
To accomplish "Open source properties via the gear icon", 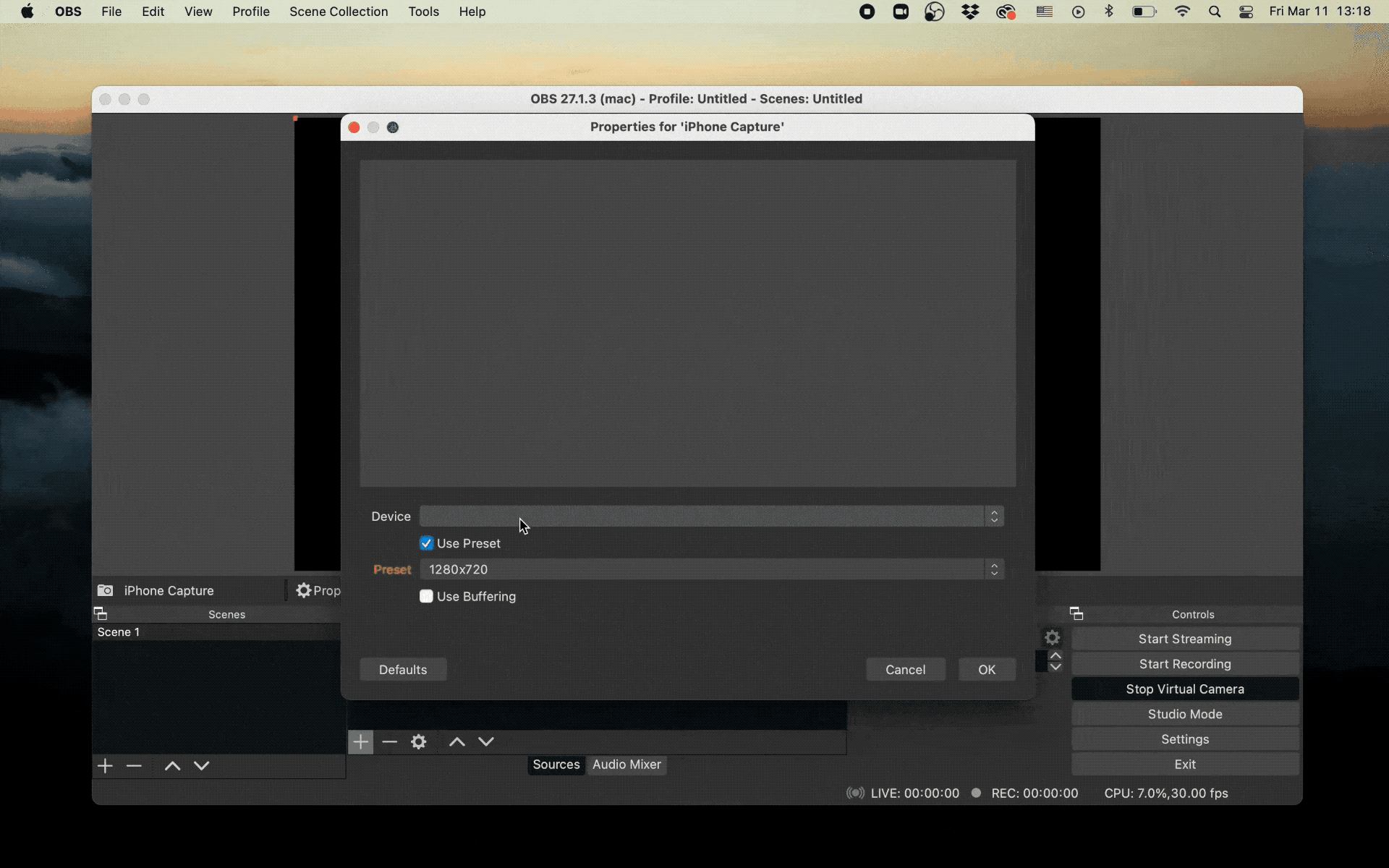I will 419,741.
